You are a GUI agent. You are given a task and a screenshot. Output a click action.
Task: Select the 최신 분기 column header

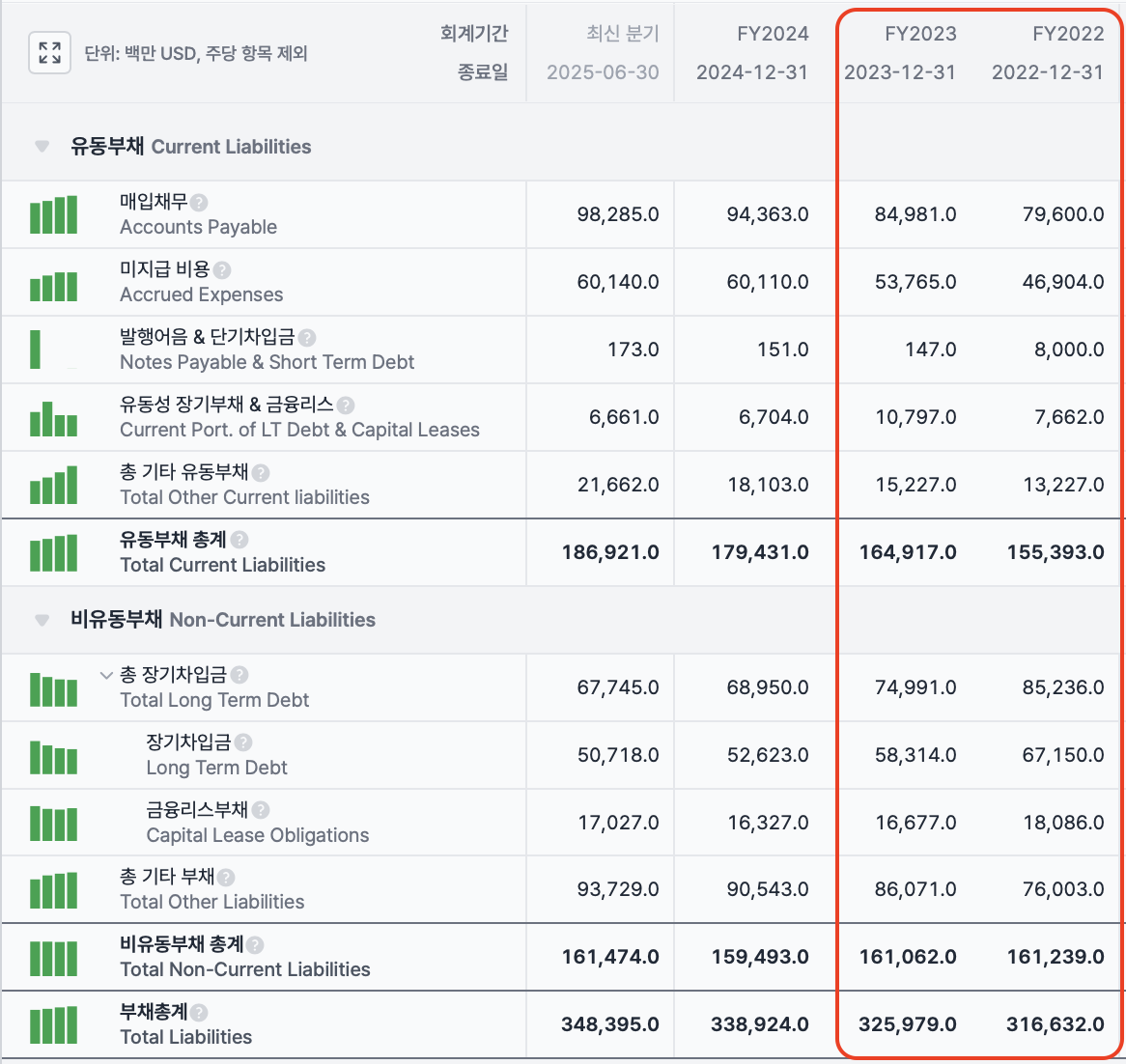[623, 34]
